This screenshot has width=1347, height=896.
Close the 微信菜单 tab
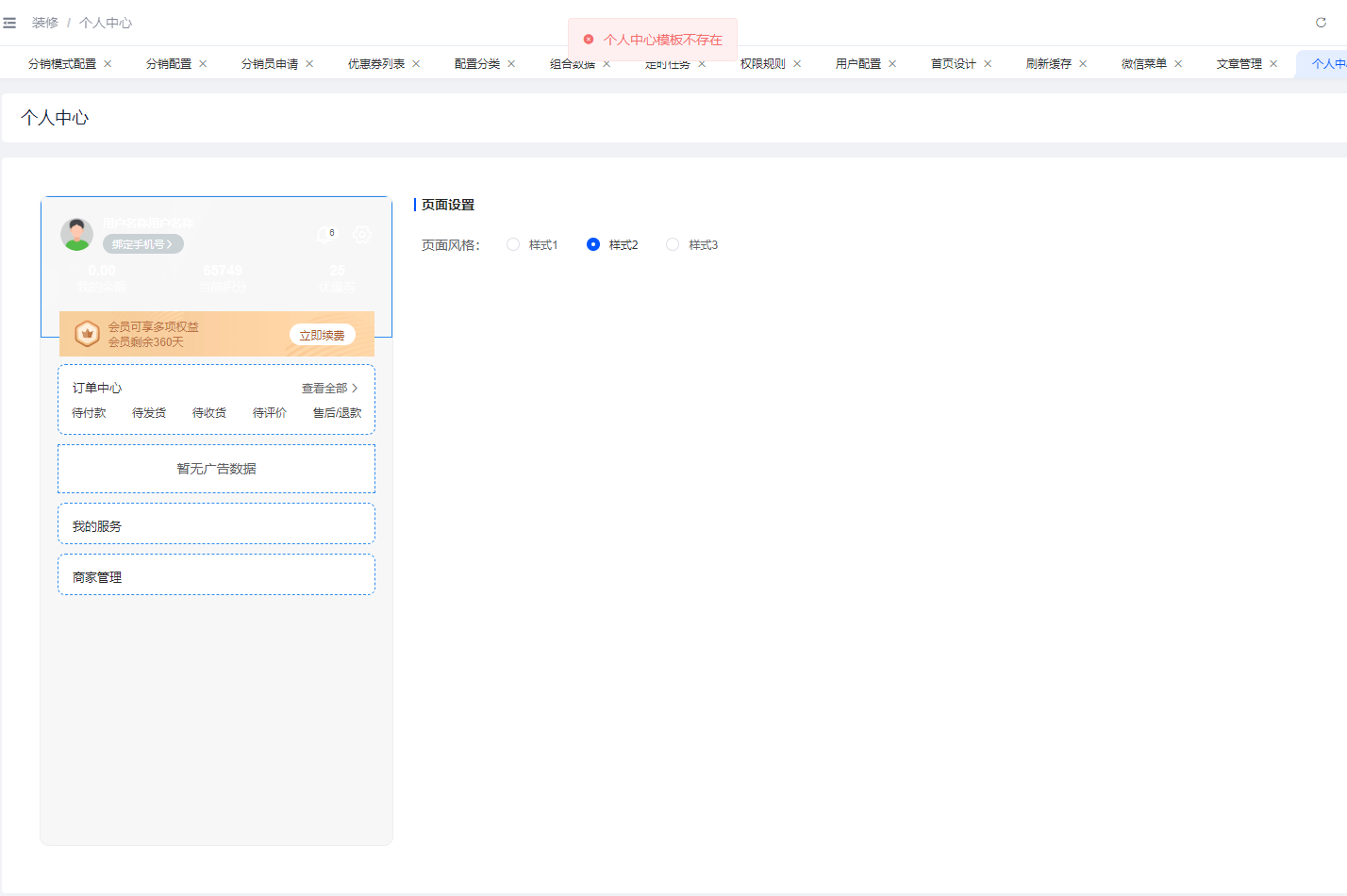tap(1178, 64)
